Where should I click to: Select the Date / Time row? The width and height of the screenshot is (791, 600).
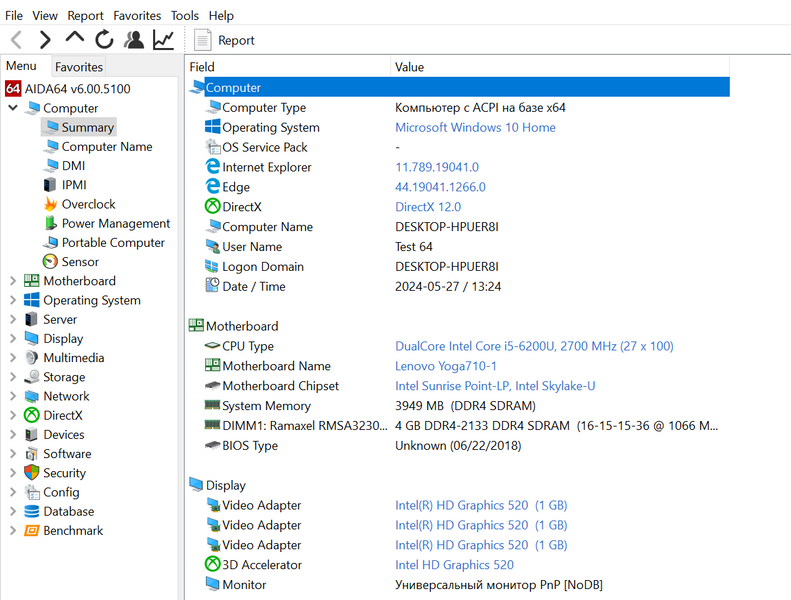(458, 287)
